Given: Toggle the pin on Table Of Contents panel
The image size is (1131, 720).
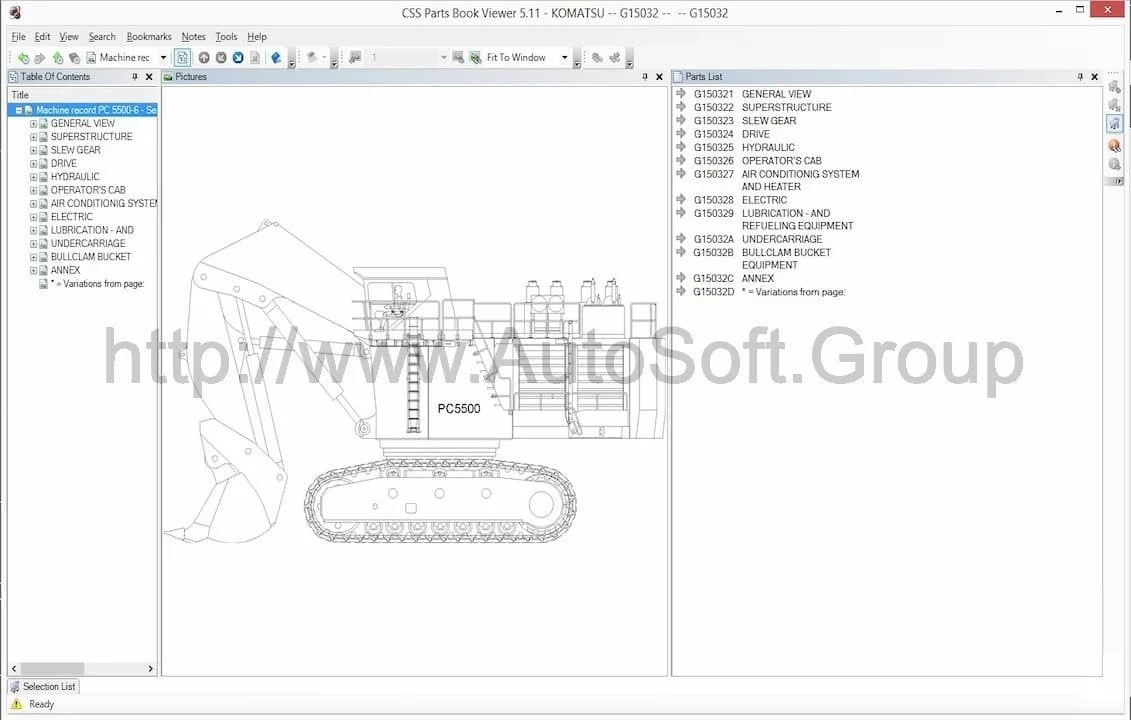Looking at the screenshot, I should [135, 76].
